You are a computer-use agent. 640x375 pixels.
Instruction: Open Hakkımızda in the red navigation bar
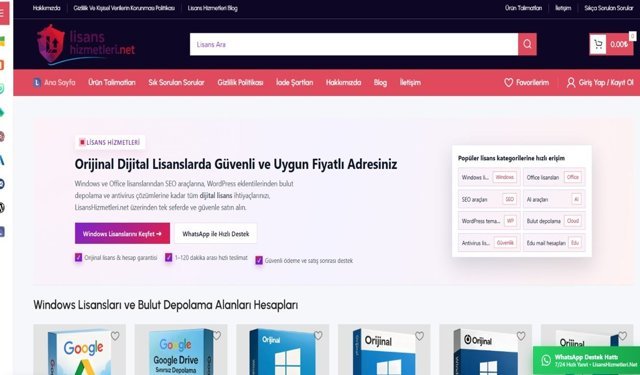pos(344,82)
